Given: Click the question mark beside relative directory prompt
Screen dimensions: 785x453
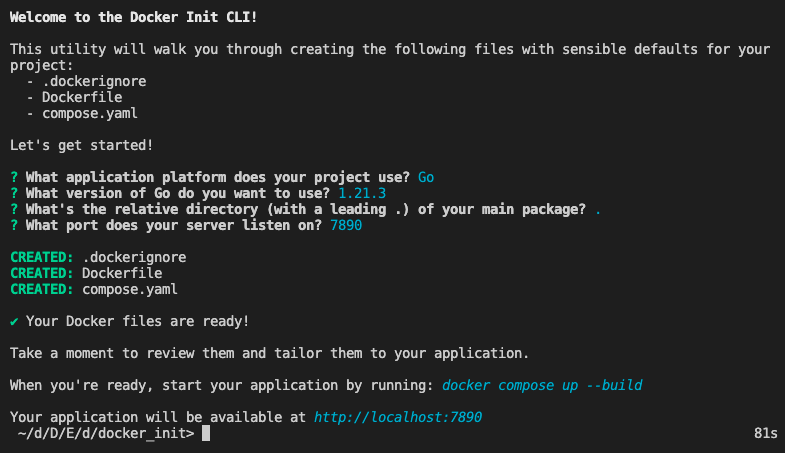Looking at the screenshot, I should click(x=14, y=209).
